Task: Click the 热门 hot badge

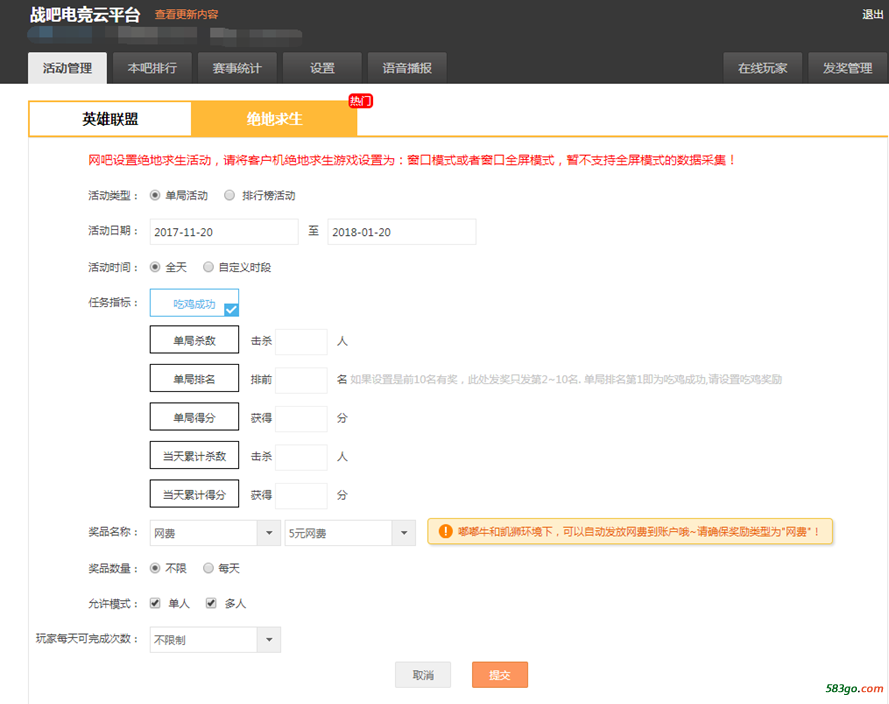Action: coord(361,101)
